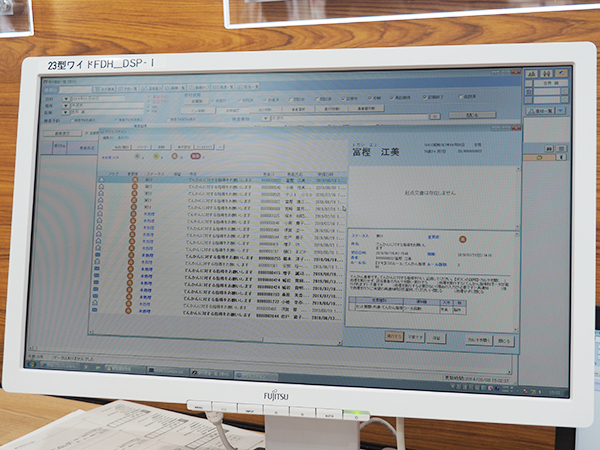Click the red highlighted button at the detail pane bottom
This screenshot has width=600, height=450.
(393, 337)
